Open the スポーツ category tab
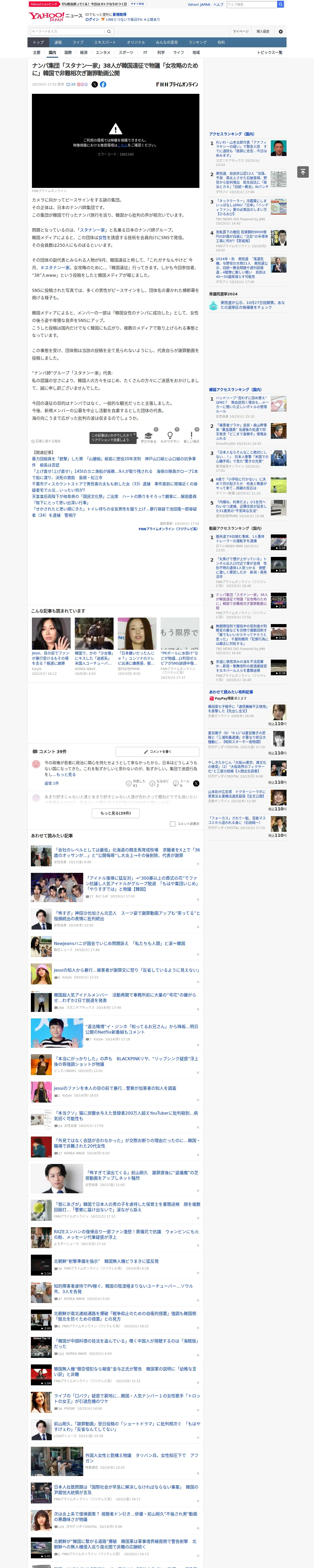Viewport: 314px width, 1568px height. pyautogui.click(x=126, y=52)
